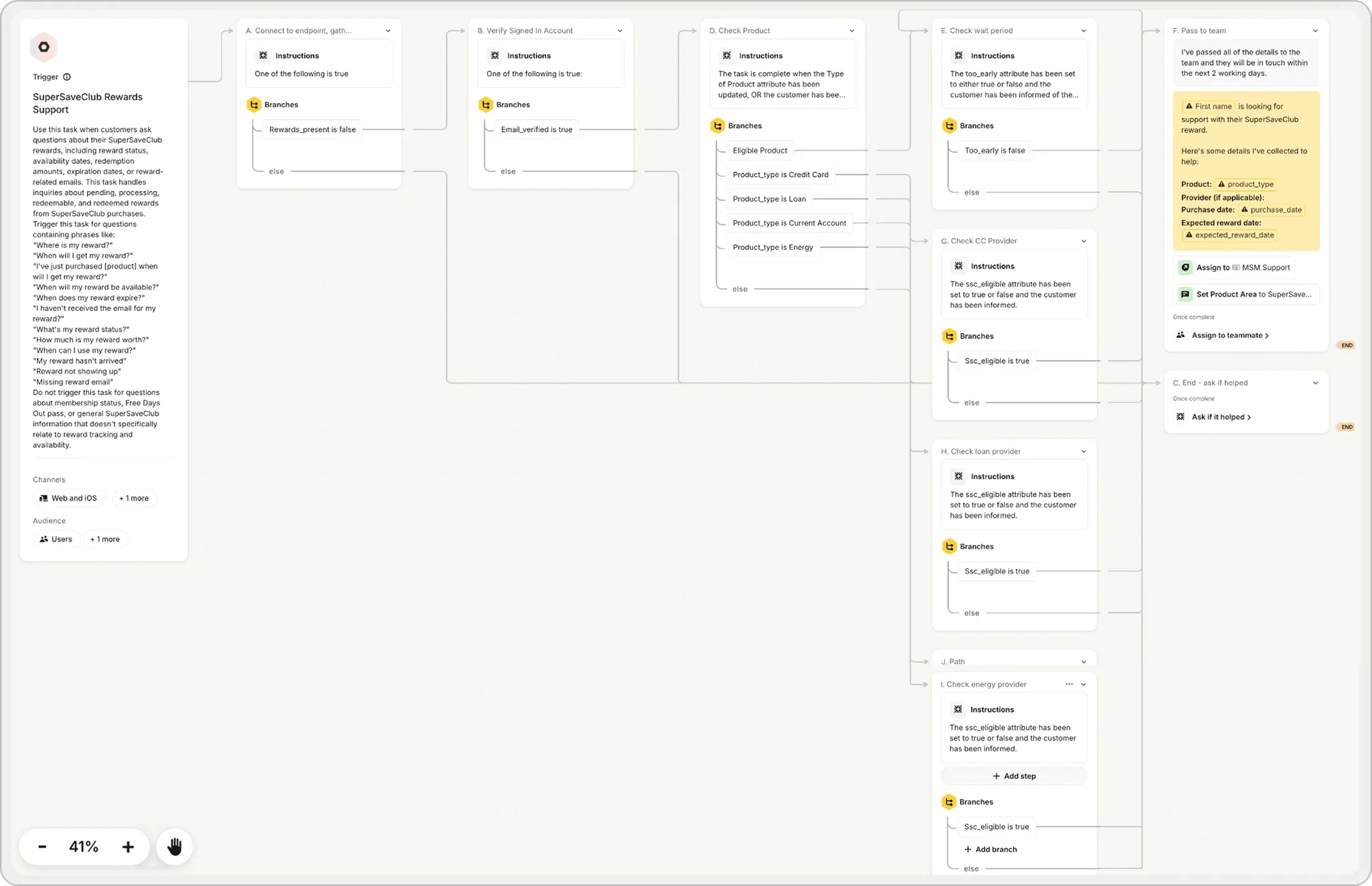Screen dimensions: 1372x886
Task: Click the shield icon beside "Assign to MSM Support"
Action: 1186,267
